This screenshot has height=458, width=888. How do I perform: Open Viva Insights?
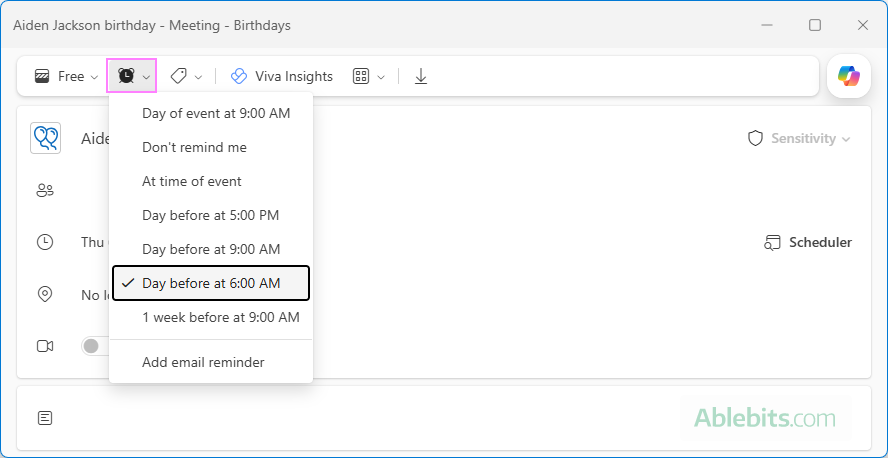coord(282,76)
